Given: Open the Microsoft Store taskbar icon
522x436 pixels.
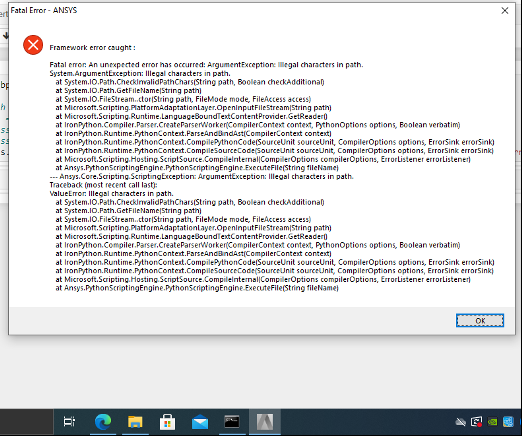Looking at the screenshot, I should point(167,422).
